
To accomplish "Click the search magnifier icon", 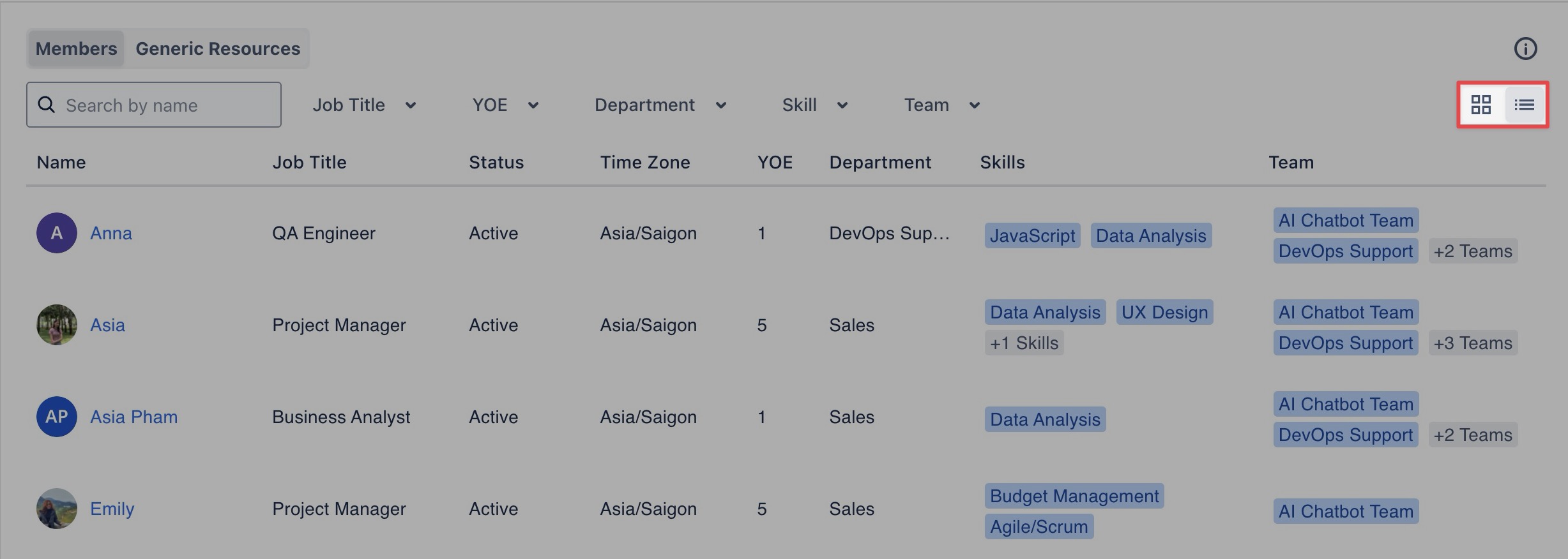I will (x=47, y=105).
